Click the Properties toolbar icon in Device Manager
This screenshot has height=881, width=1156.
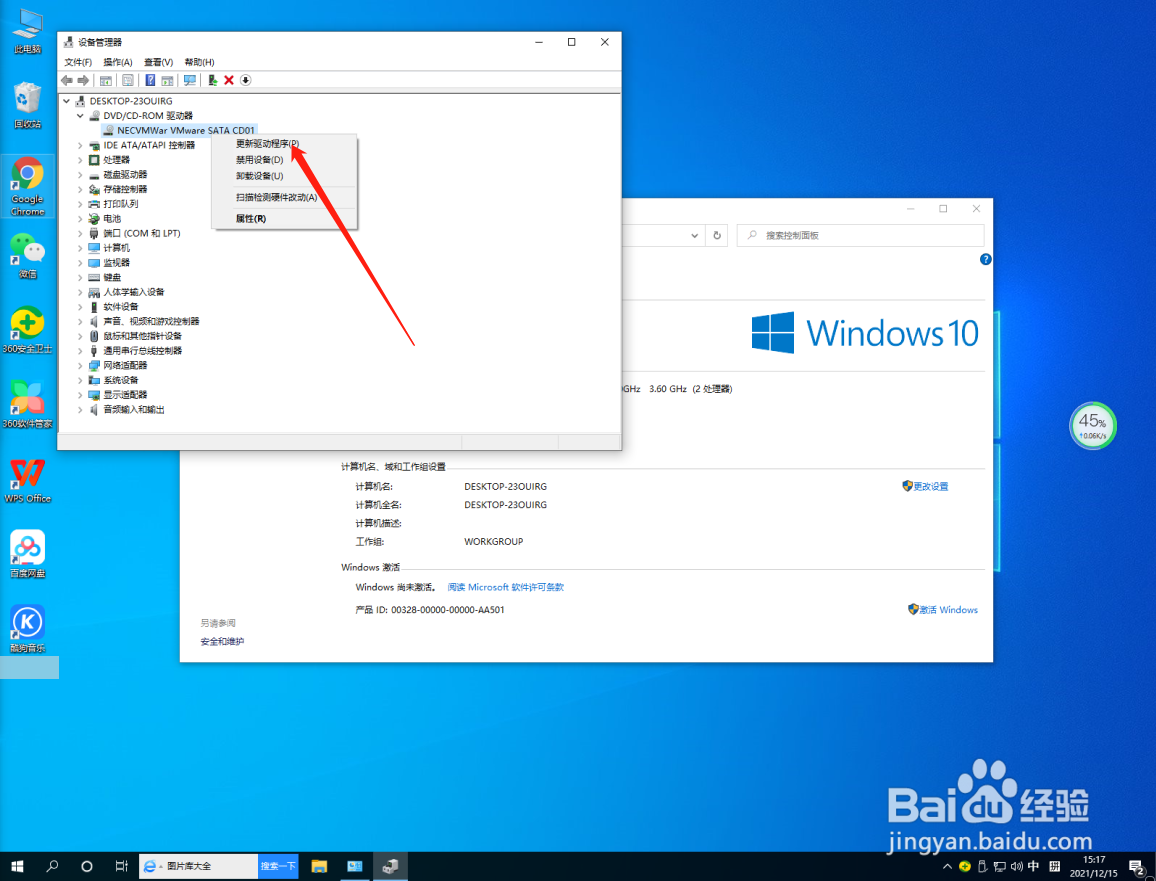pos(127,80)
